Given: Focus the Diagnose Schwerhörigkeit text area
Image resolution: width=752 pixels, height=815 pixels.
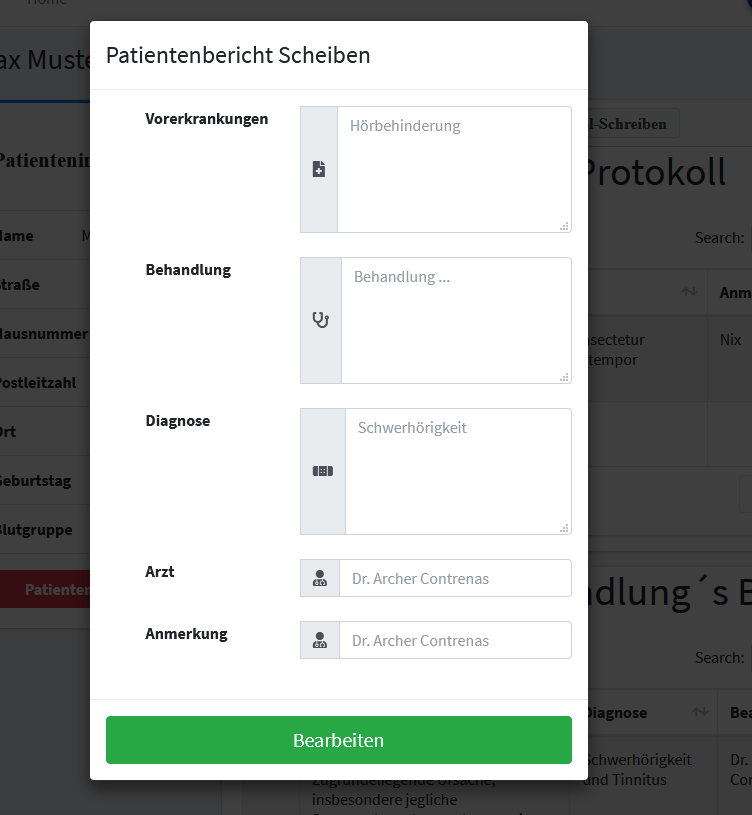Looking at the screenshot, I should (x=458, y=471).
